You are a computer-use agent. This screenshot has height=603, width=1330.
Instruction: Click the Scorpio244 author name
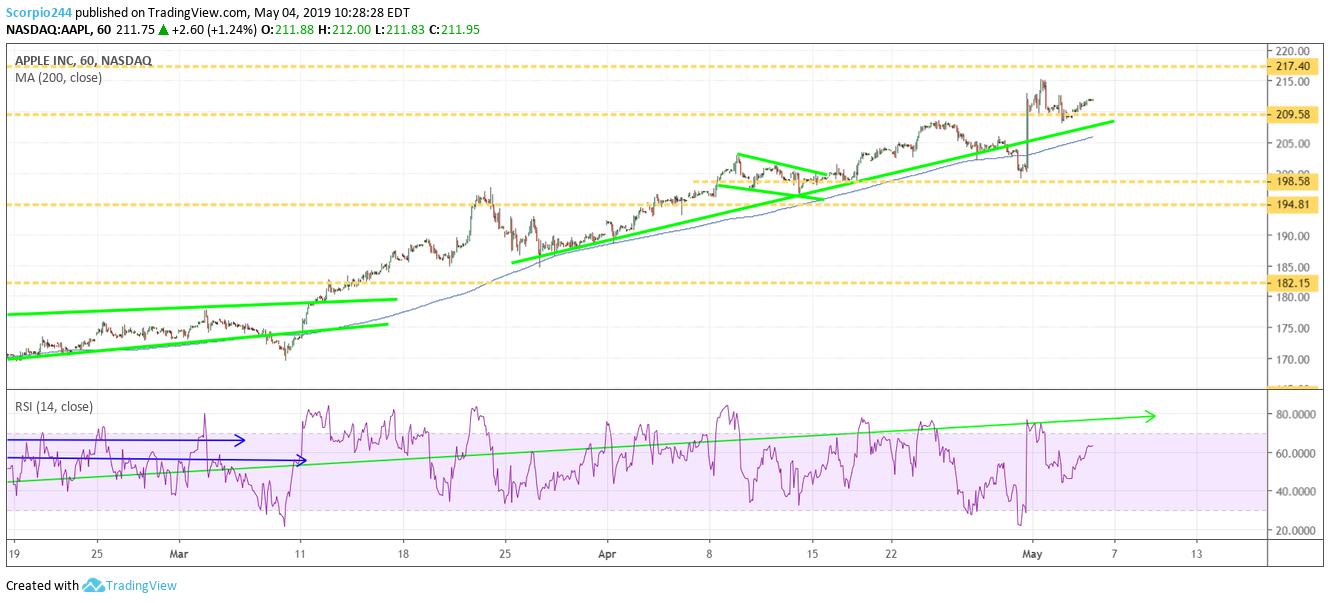click(39, 12)
